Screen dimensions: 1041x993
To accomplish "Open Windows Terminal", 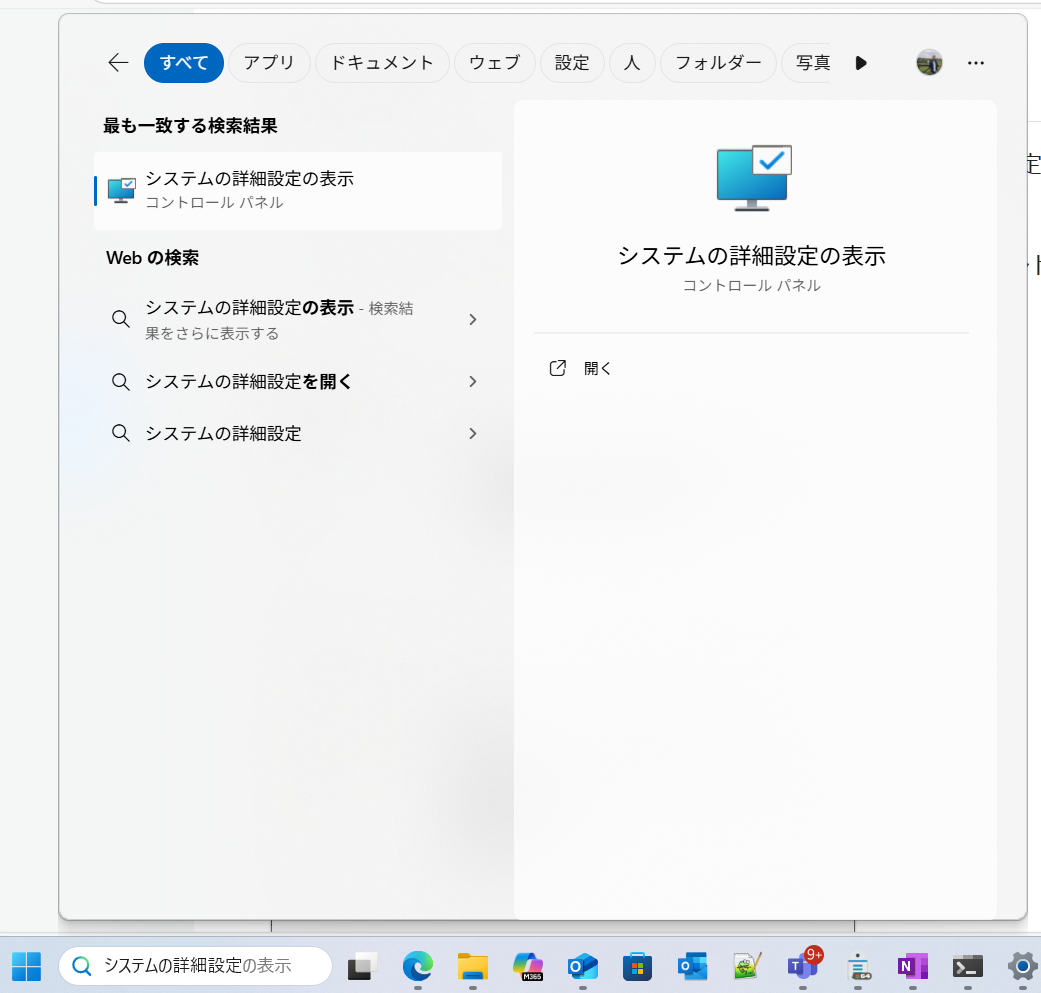I will (966, 966).
